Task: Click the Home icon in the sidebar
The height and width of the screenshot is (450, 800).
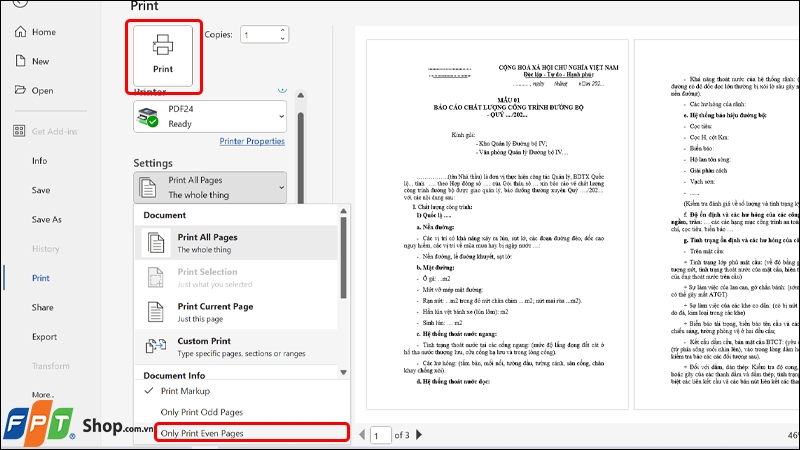Action: (x=20, y=32)
